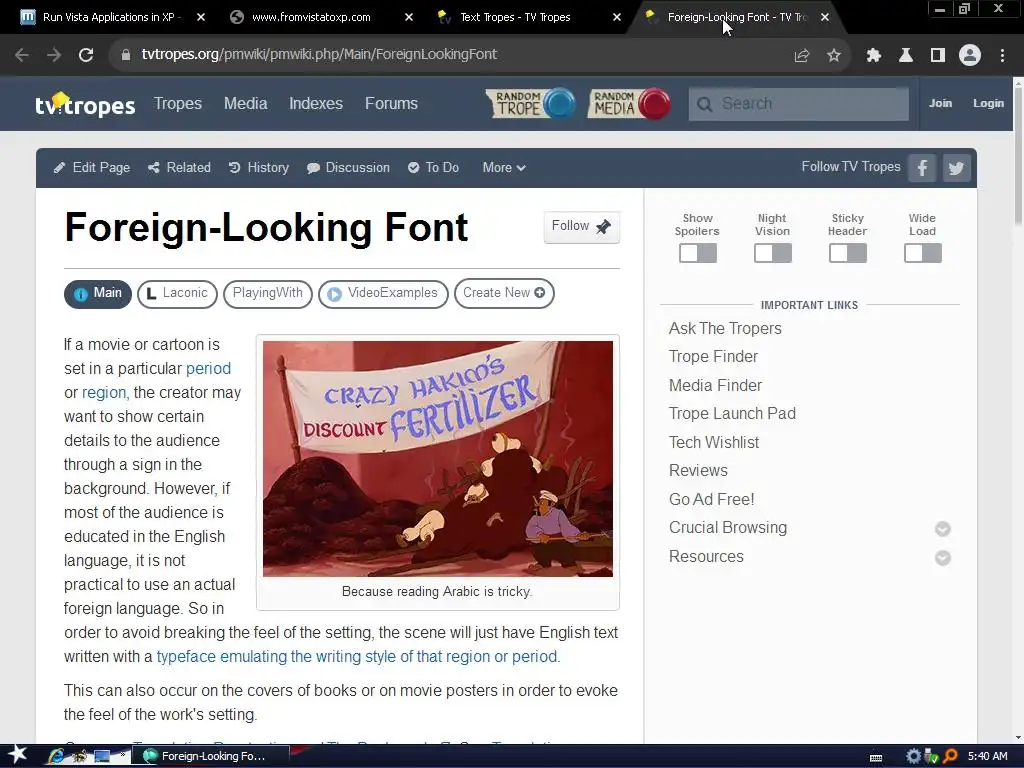Click the Login link
The image size is (1024, 768).
[988, 103]
